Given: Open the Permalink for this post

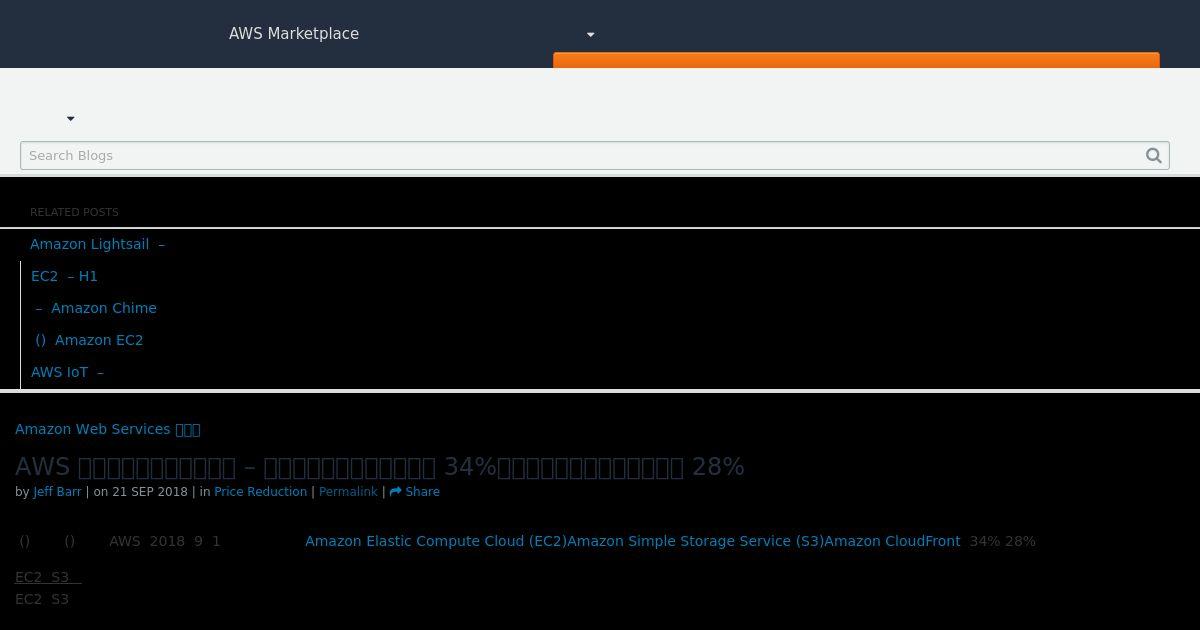Looking at the screenshot, I should pos(348,492).
